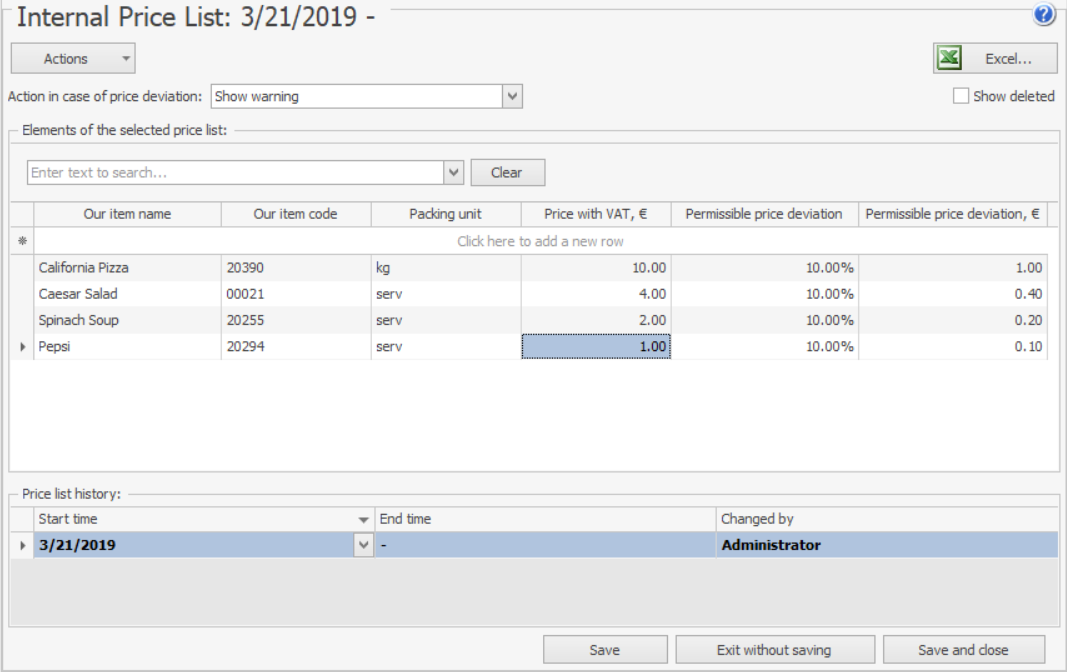Sort by Price with VAT column header
1067x672 pixels.
[595, 214]
